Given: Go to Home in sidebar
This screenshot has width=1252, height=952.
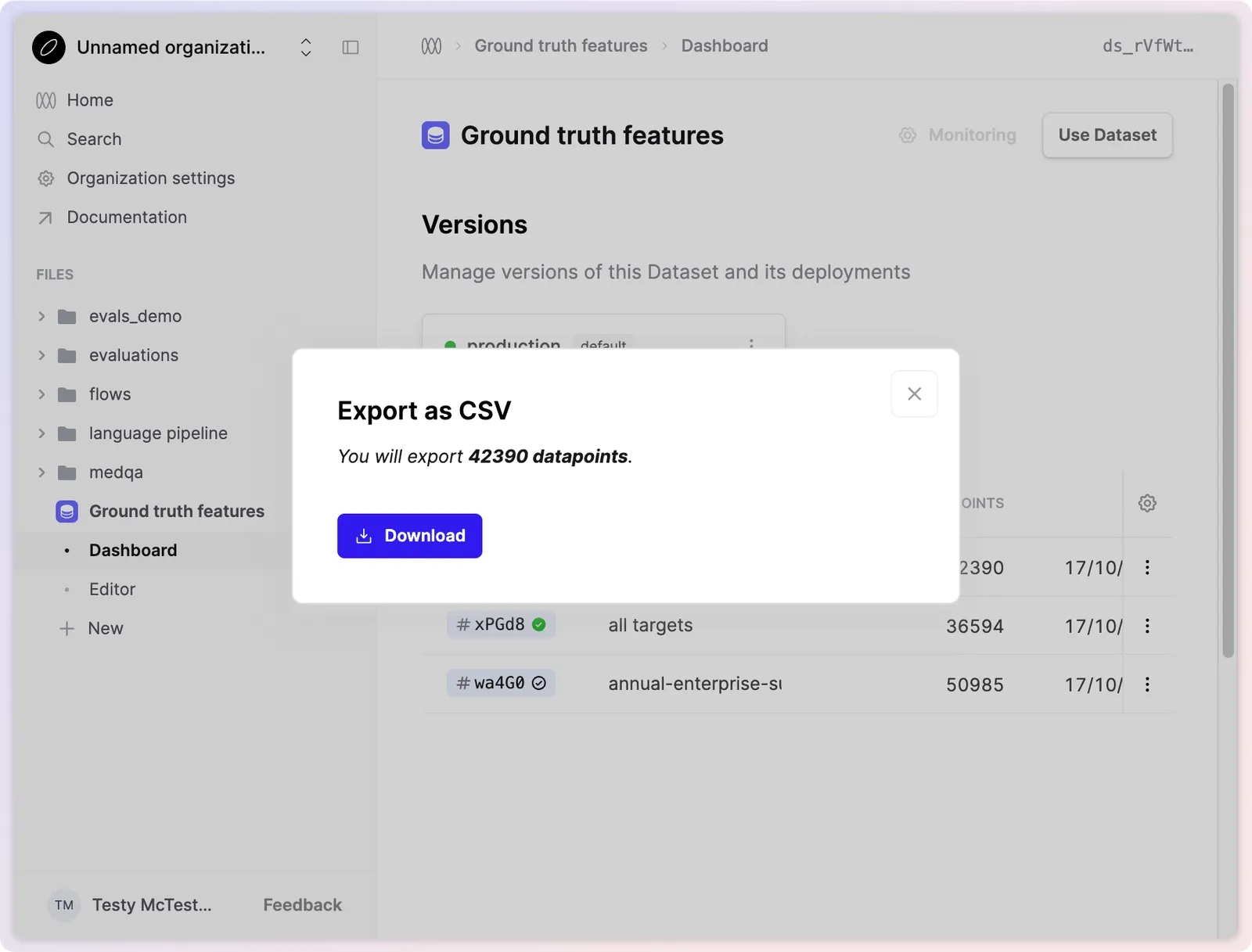Looking at the screenshot, I should (90, 100).
